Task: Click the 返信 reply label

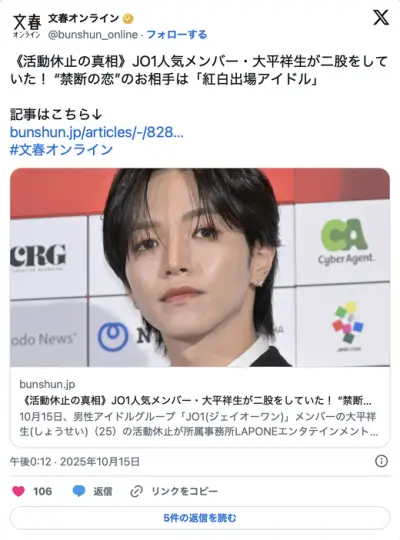Action: [x=102, y=491]
